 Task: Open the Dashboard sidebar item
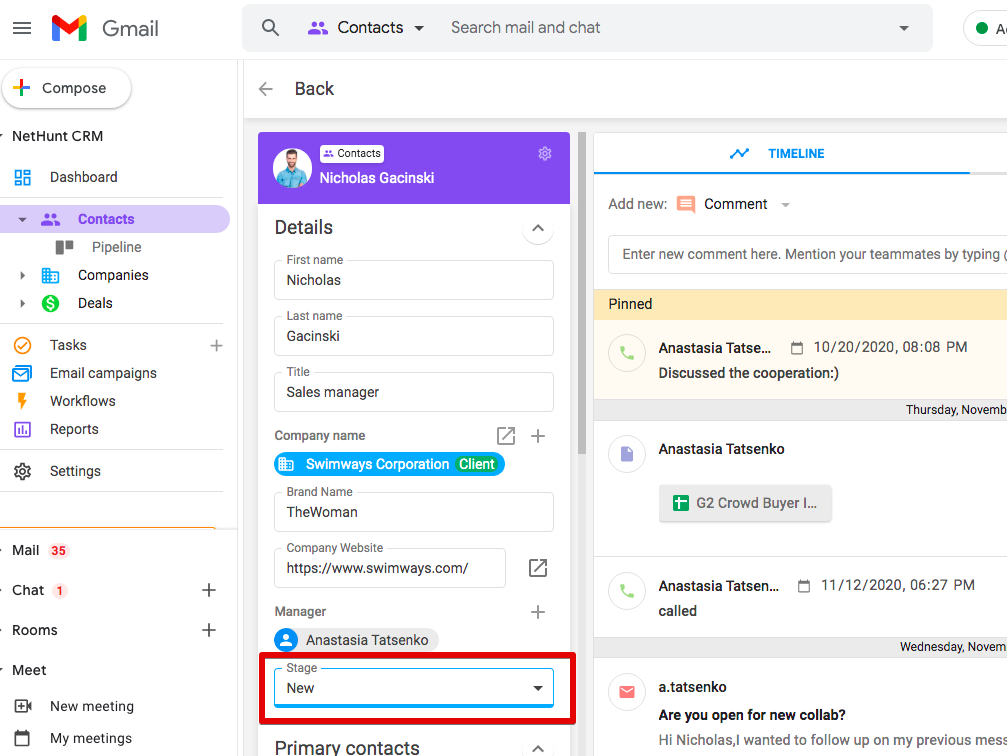pyautogui.click(x=83, y=177)
